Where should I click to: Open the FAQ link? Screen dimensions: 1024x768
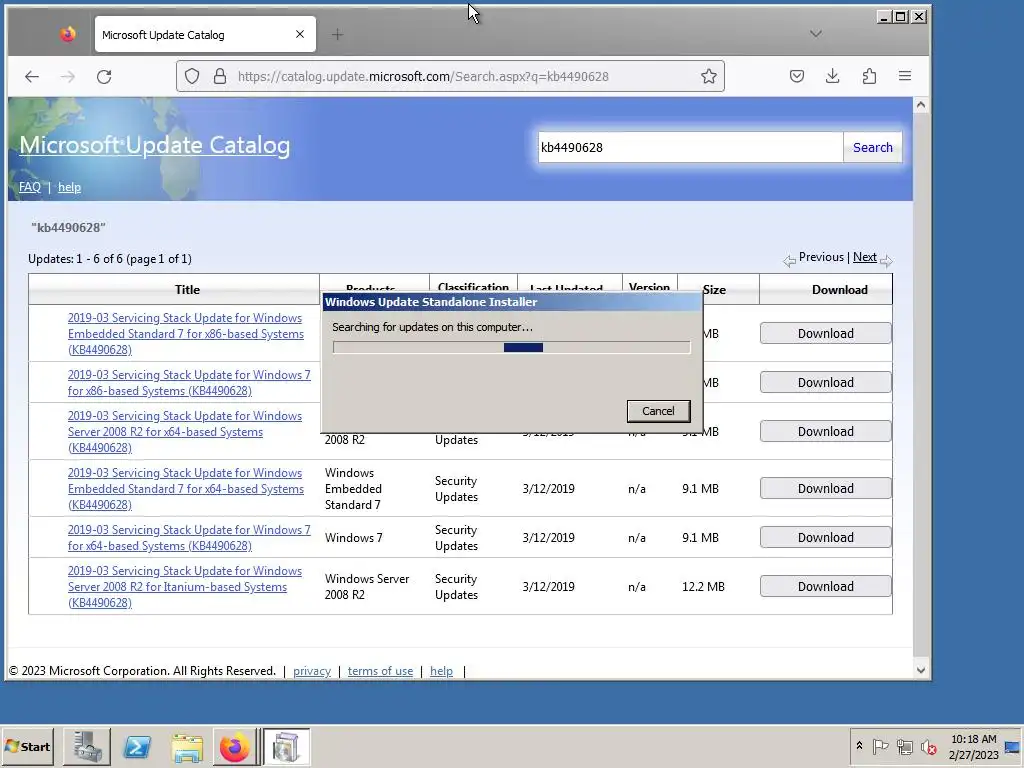tap(29, 187)
